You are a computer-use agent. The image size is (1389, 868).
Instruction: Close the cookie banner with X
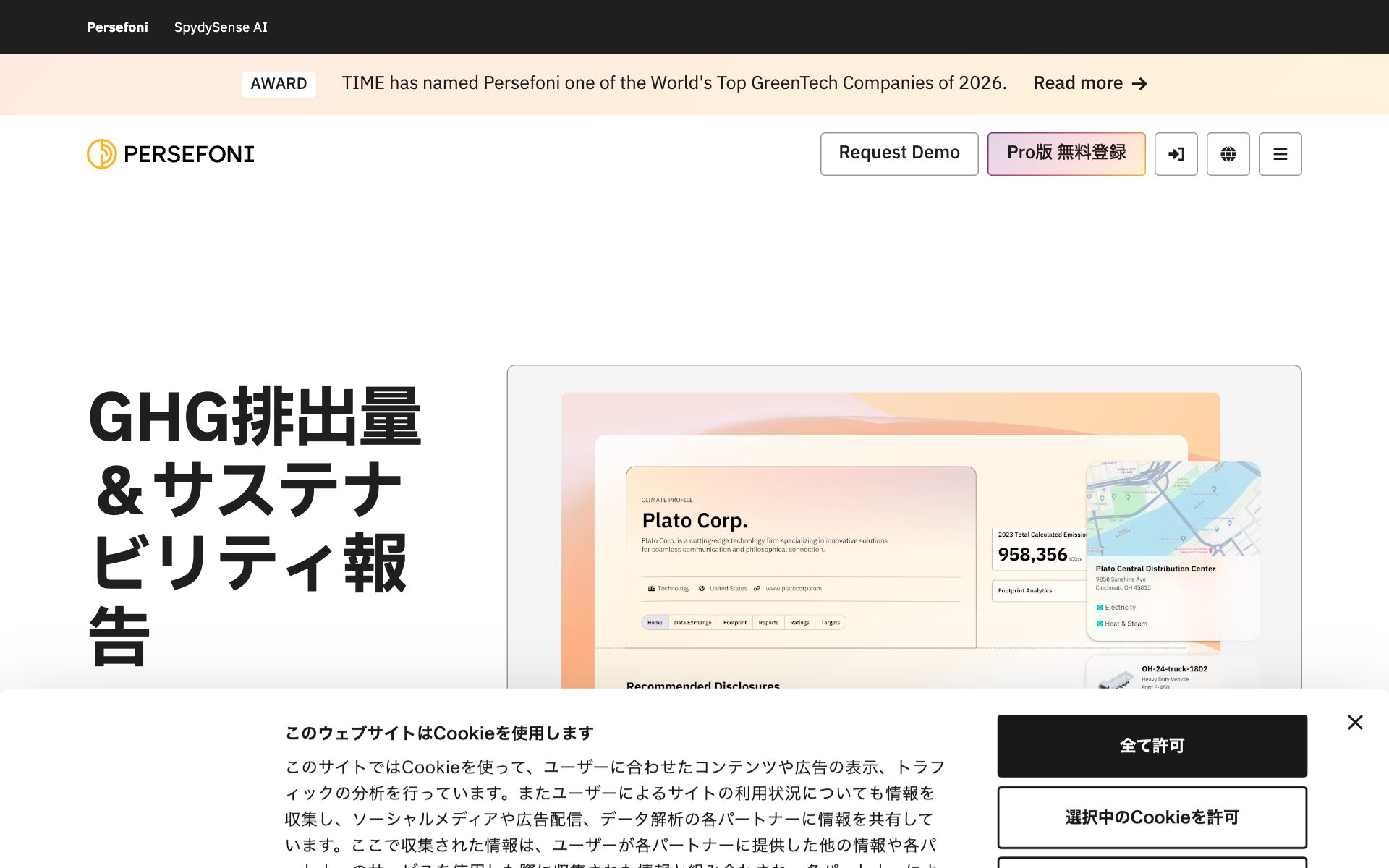(x=1355, y=722)
